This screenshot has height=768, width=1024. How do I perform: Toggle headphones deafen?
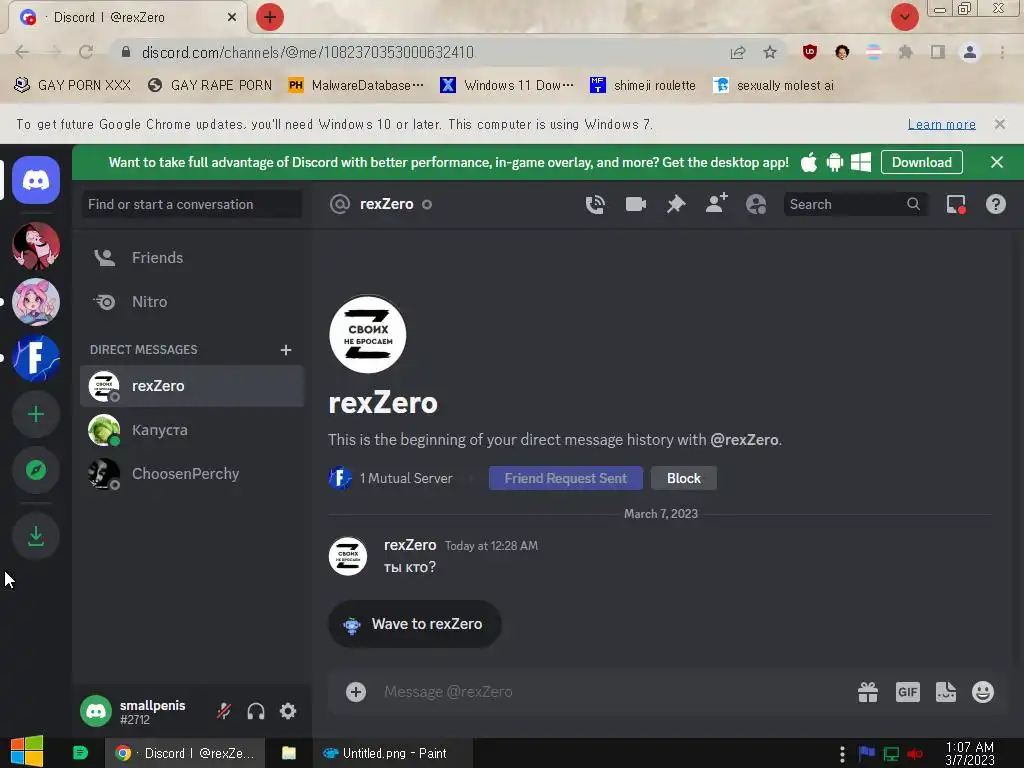tap(256, 711)
